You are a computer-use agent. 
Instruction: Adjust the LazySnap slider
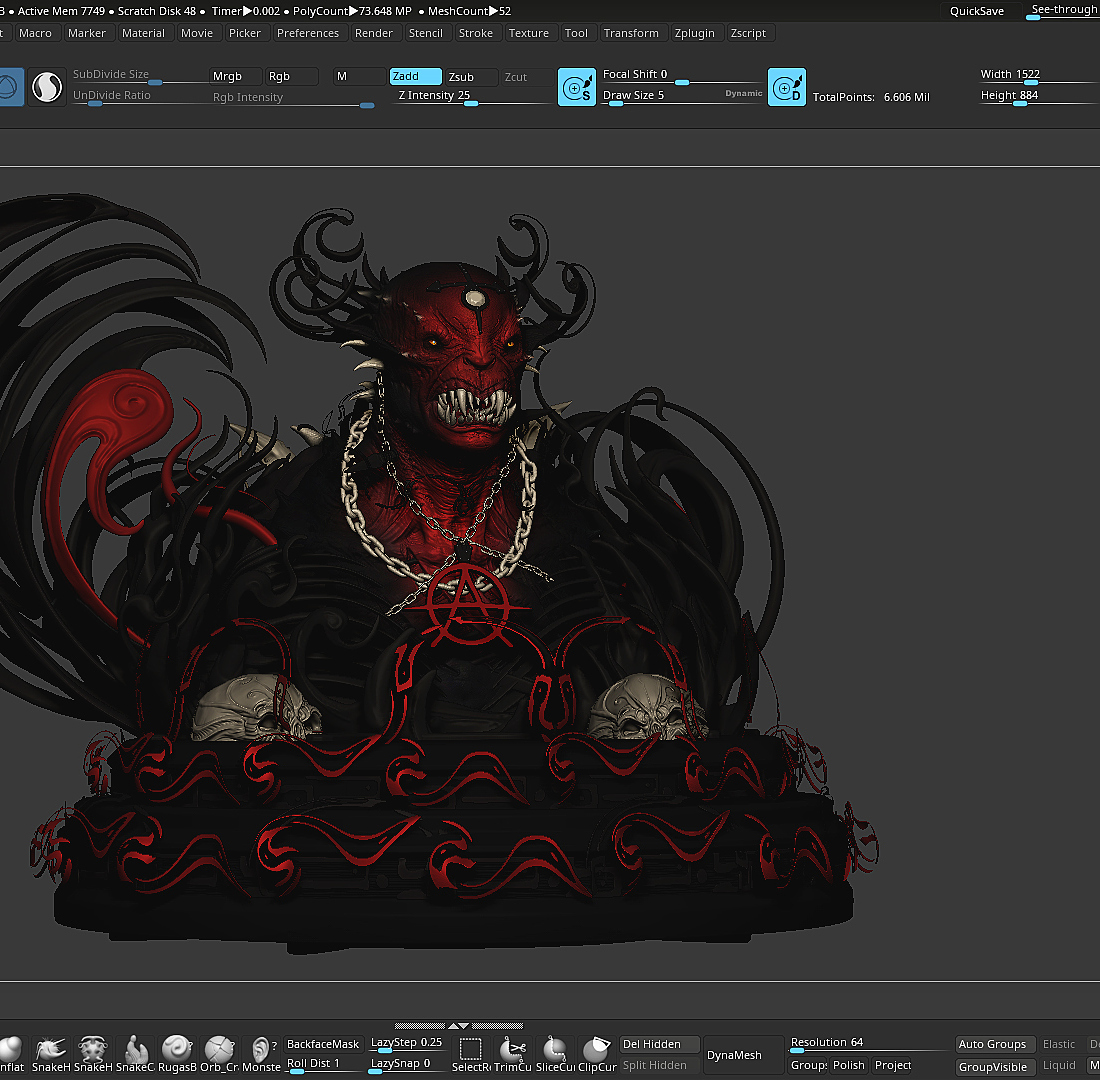click(407, 1065)
